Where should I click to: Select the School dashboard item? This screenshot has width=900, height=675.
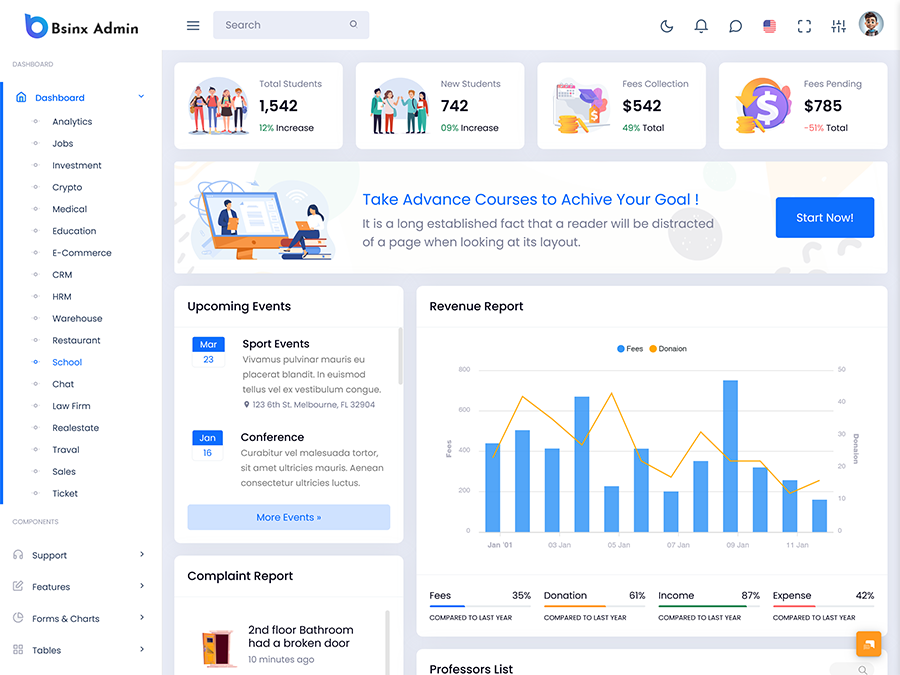[67, 362]
